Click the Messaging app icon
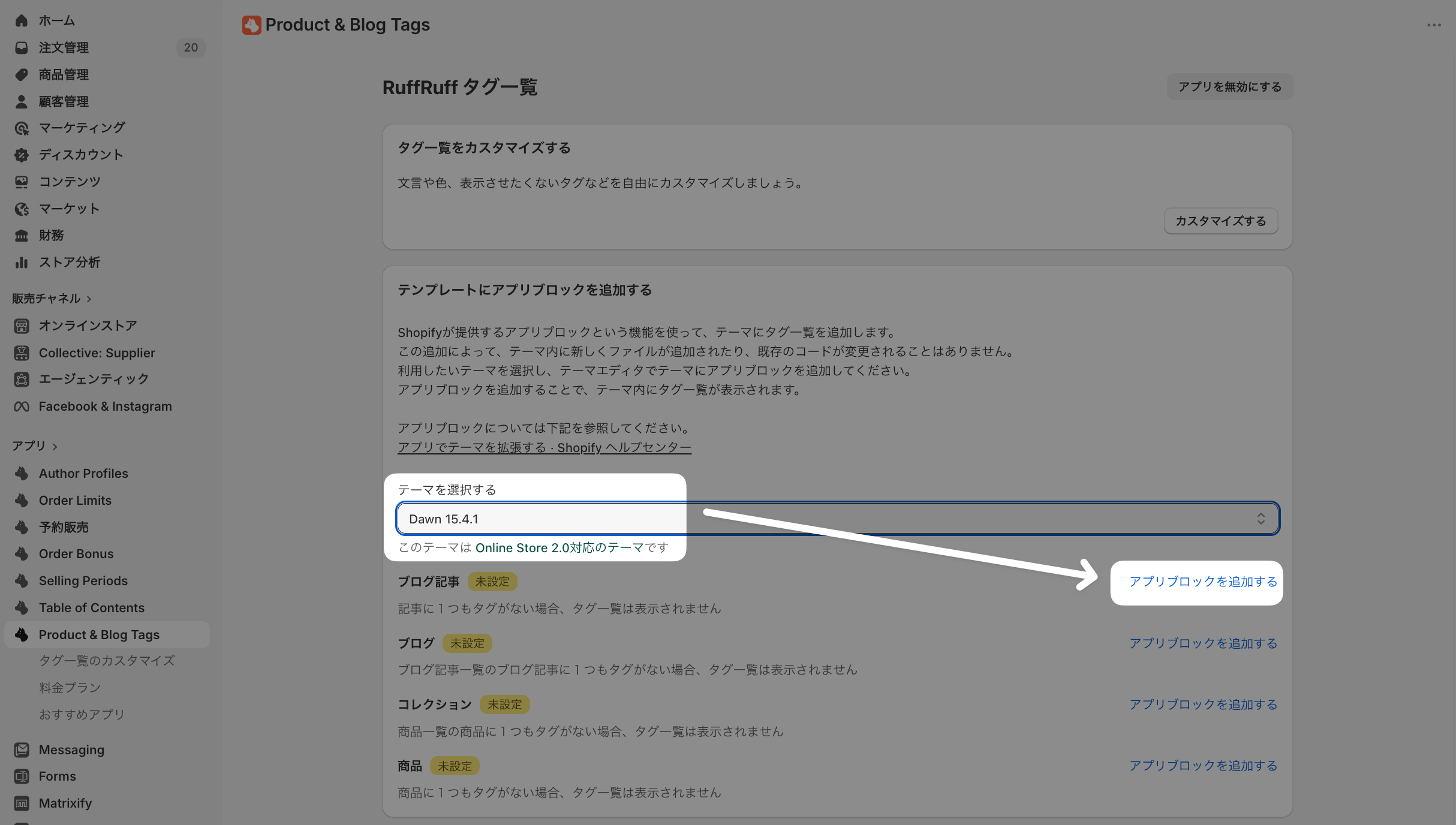 22,749
